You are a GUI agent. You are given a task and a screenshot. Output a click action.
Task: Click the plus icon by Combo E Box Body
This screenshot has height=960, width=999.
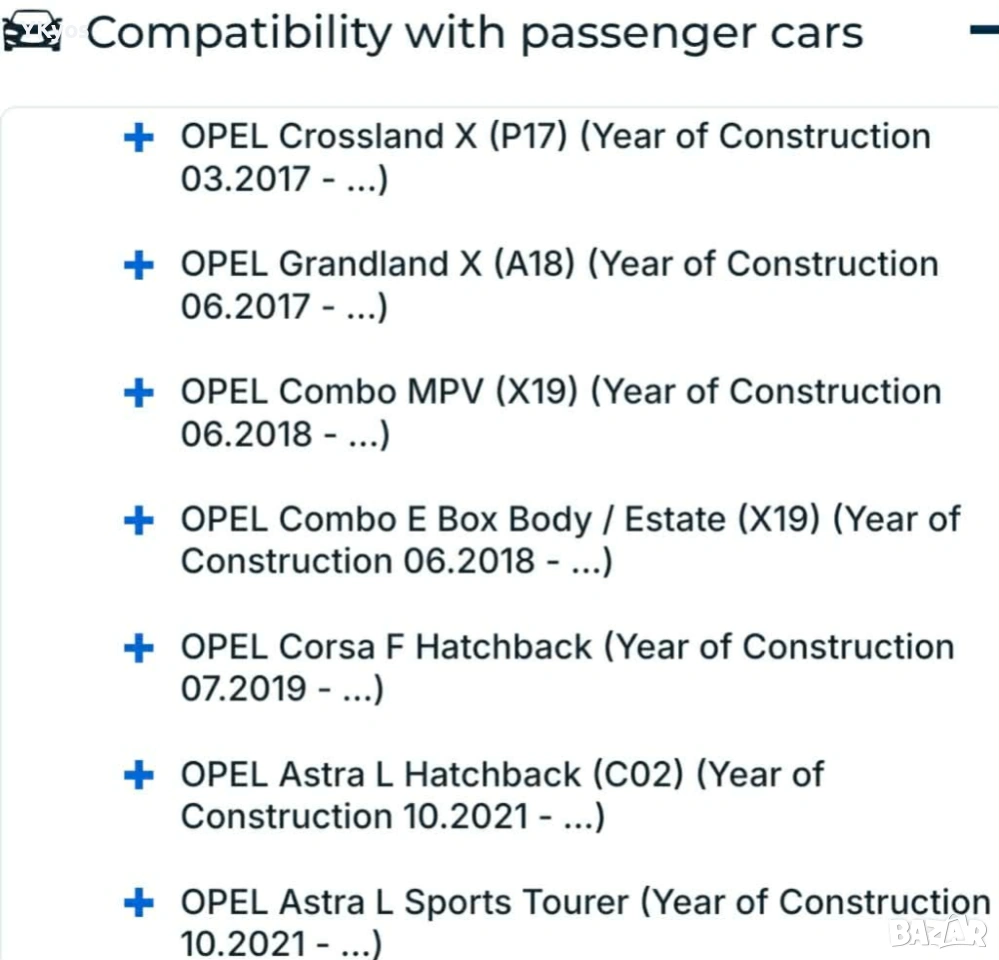tap(138, 521)
